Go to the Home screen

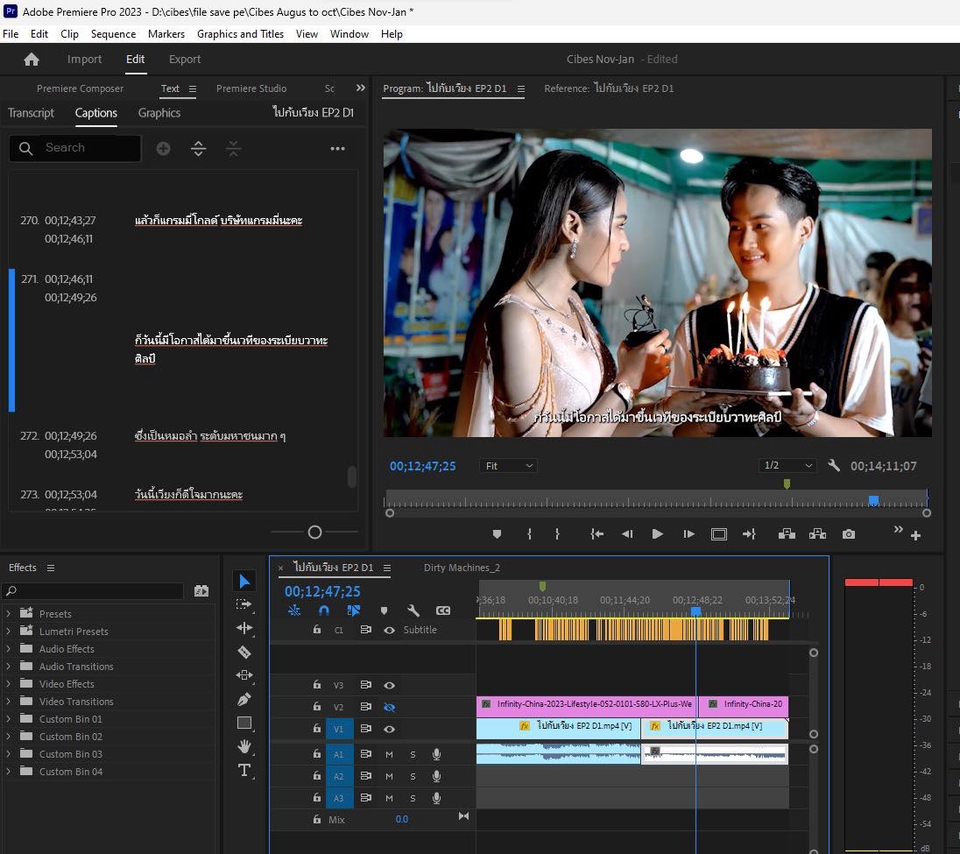coord(31,59)
